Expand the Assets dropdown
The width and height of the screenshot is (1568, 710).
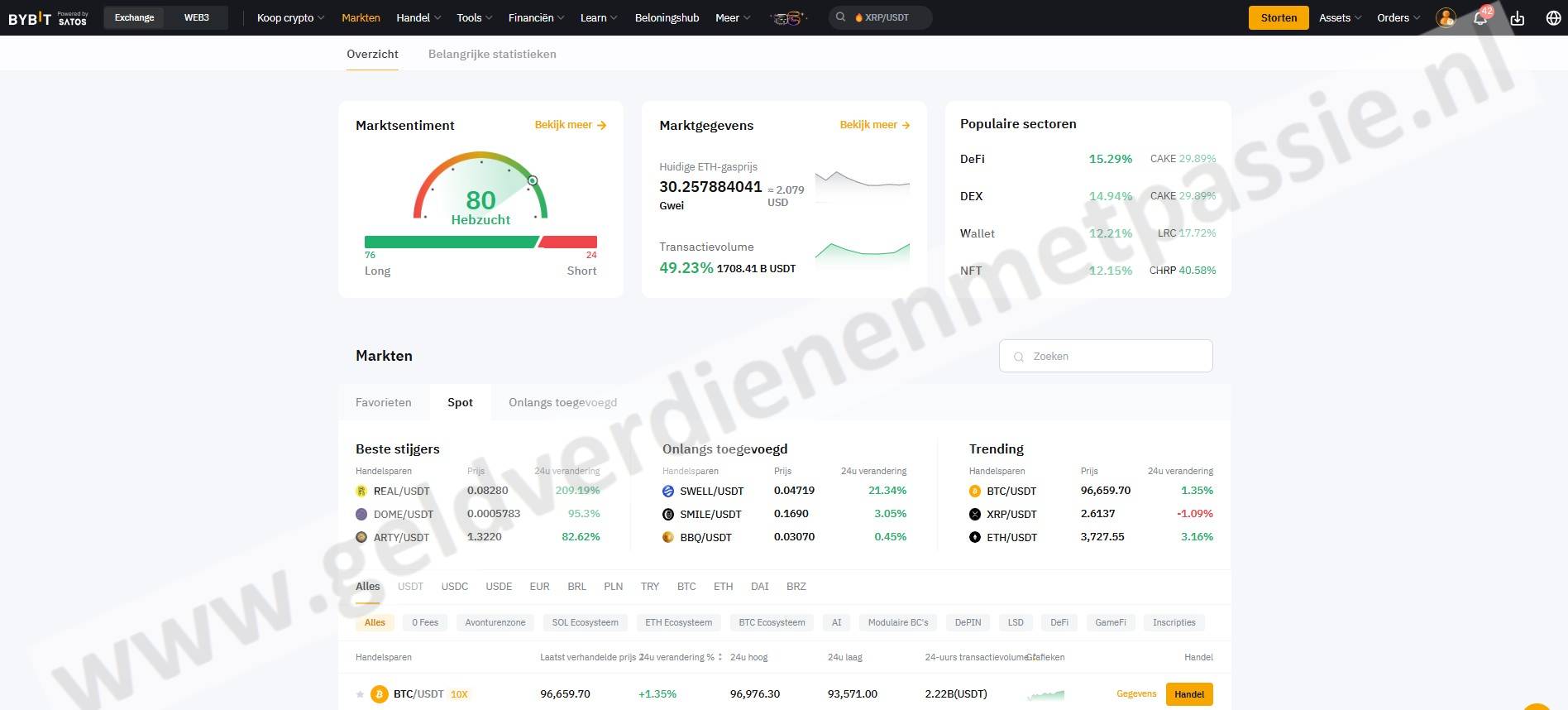point(1339,17)
